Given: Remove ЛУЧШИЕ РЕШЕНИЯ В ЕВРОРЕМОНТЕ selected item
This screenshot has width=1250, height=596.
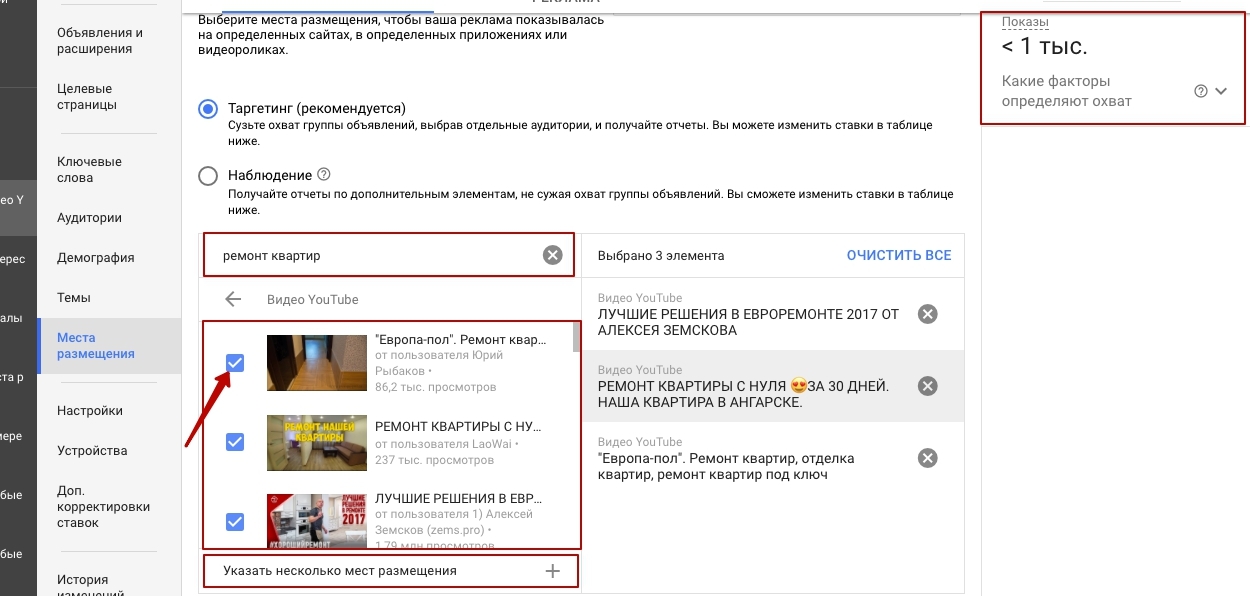Looking at the screenshot, I should [x=928, y=314].
